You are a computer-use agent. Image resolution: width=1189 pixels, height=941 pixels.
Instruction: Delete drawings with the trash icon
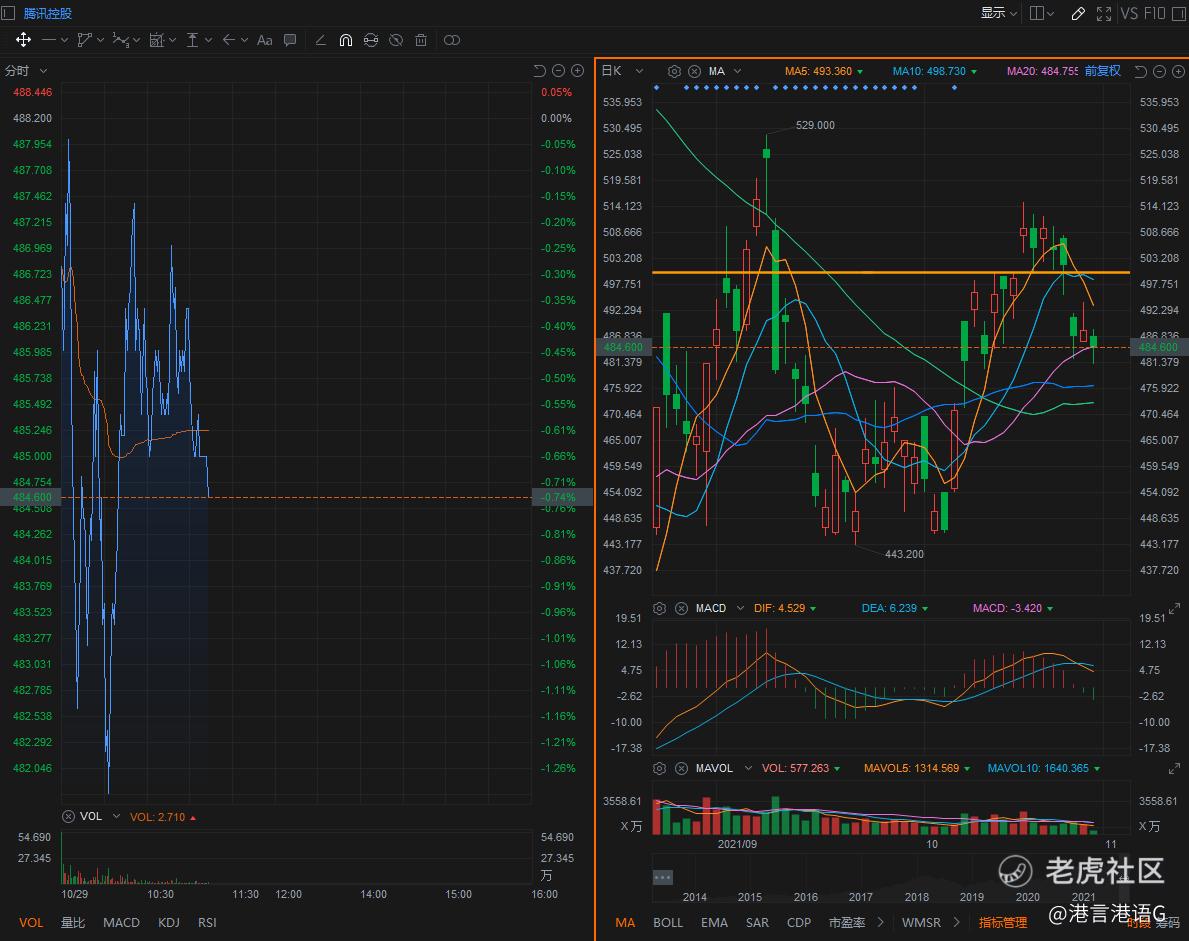point(421,40)
